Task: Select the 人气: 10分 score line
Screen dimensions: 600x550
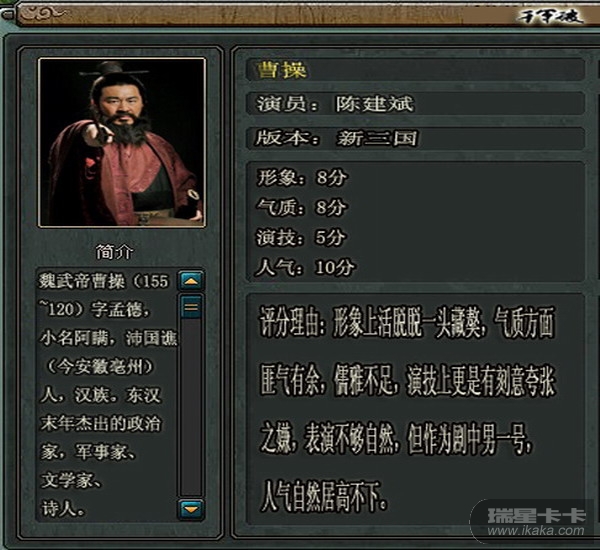Action: [x=305, y=267]
